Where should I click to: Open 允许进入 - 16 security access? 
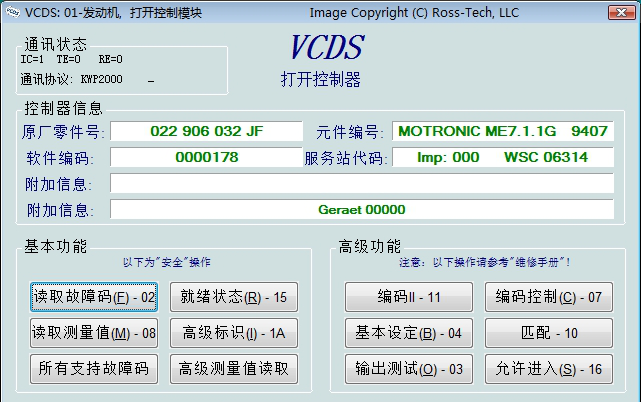(x=549, y=369)
